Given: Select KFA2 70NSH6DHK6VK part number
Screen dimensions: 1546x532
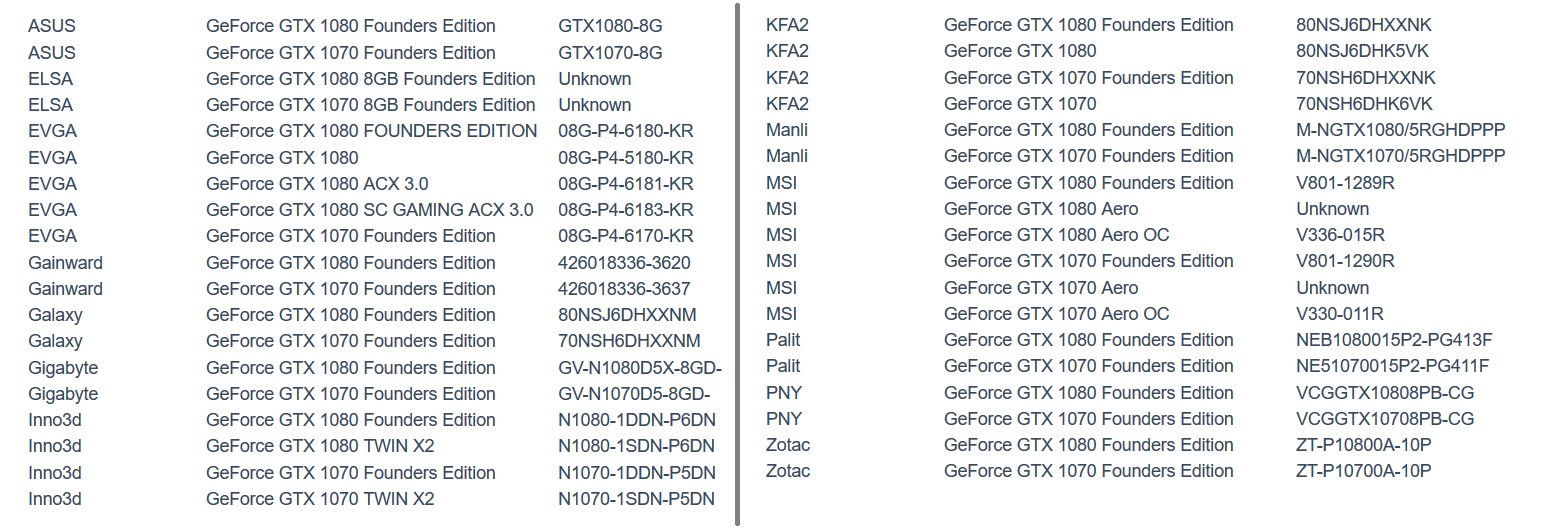Looking at the screenshot, I should [x=1365, y=104].
